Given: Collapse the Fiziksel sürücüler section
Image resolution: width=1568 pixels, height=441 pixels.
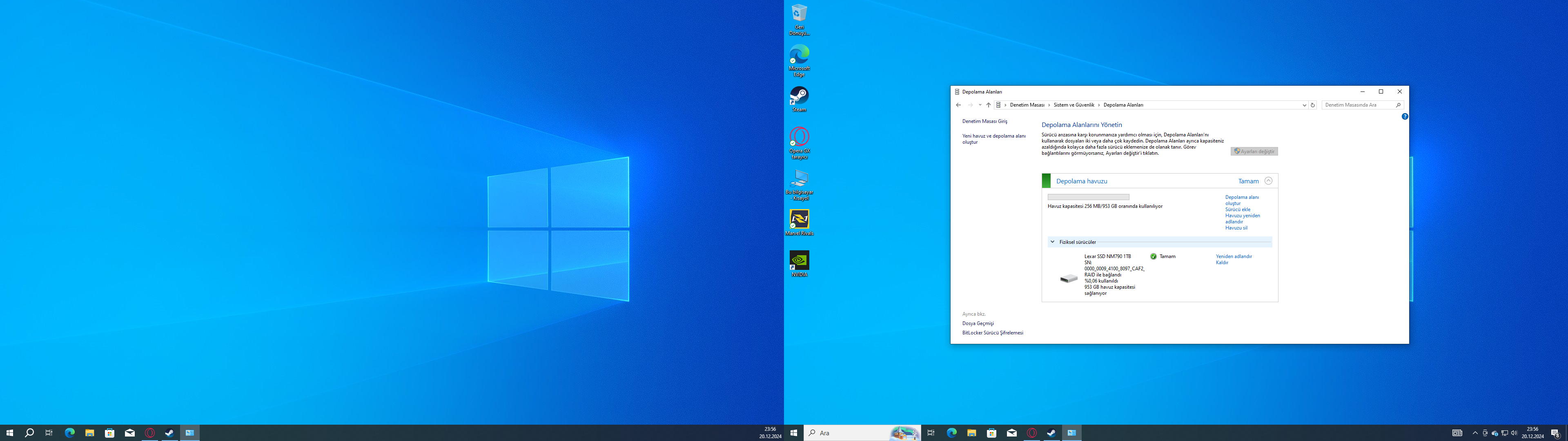Looking at the screenshot, I should coord(1052,242).
